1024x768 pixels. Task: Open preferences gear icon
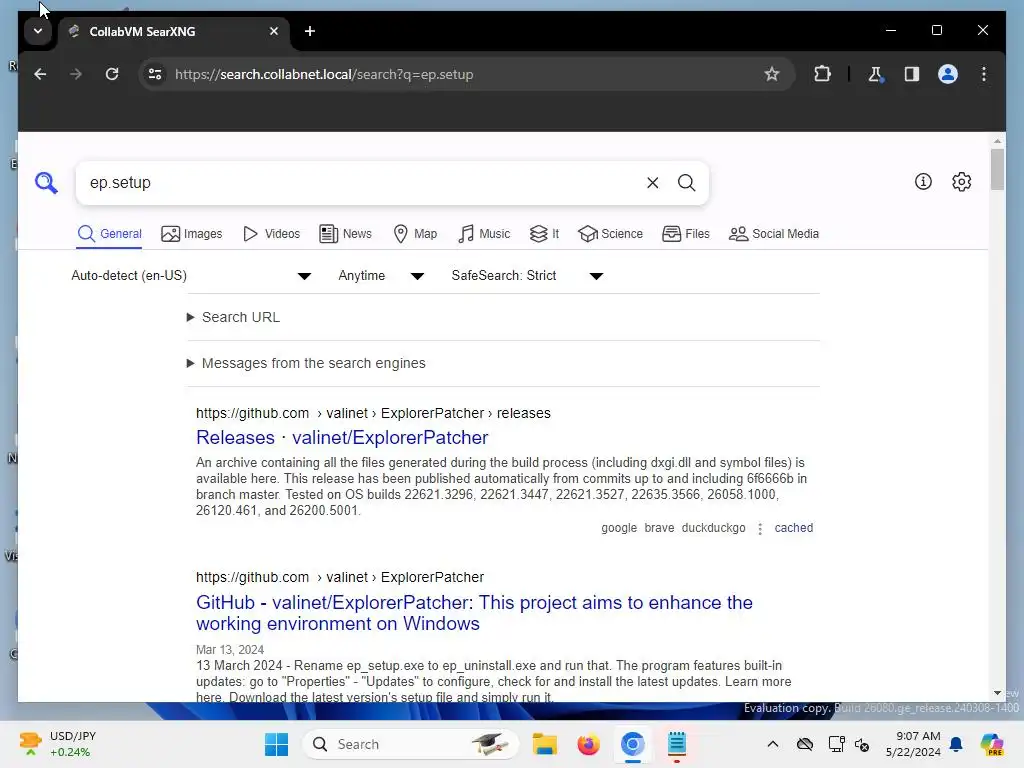coord(961,182)
